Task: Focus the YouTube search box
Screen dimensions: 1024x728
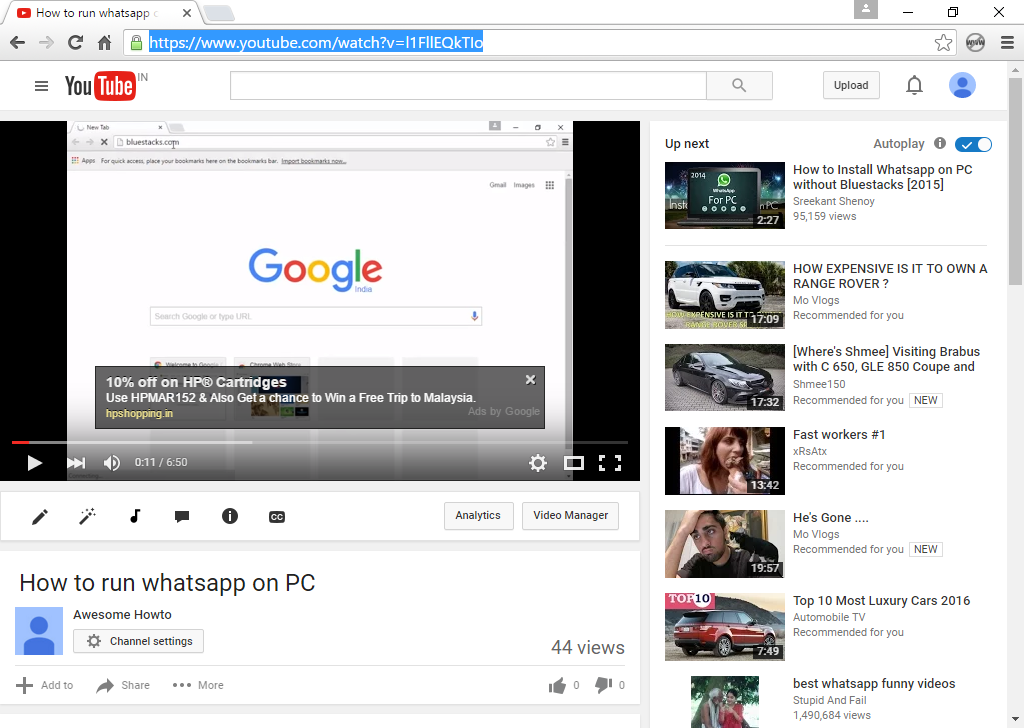Action: click(x=468, y=86)
